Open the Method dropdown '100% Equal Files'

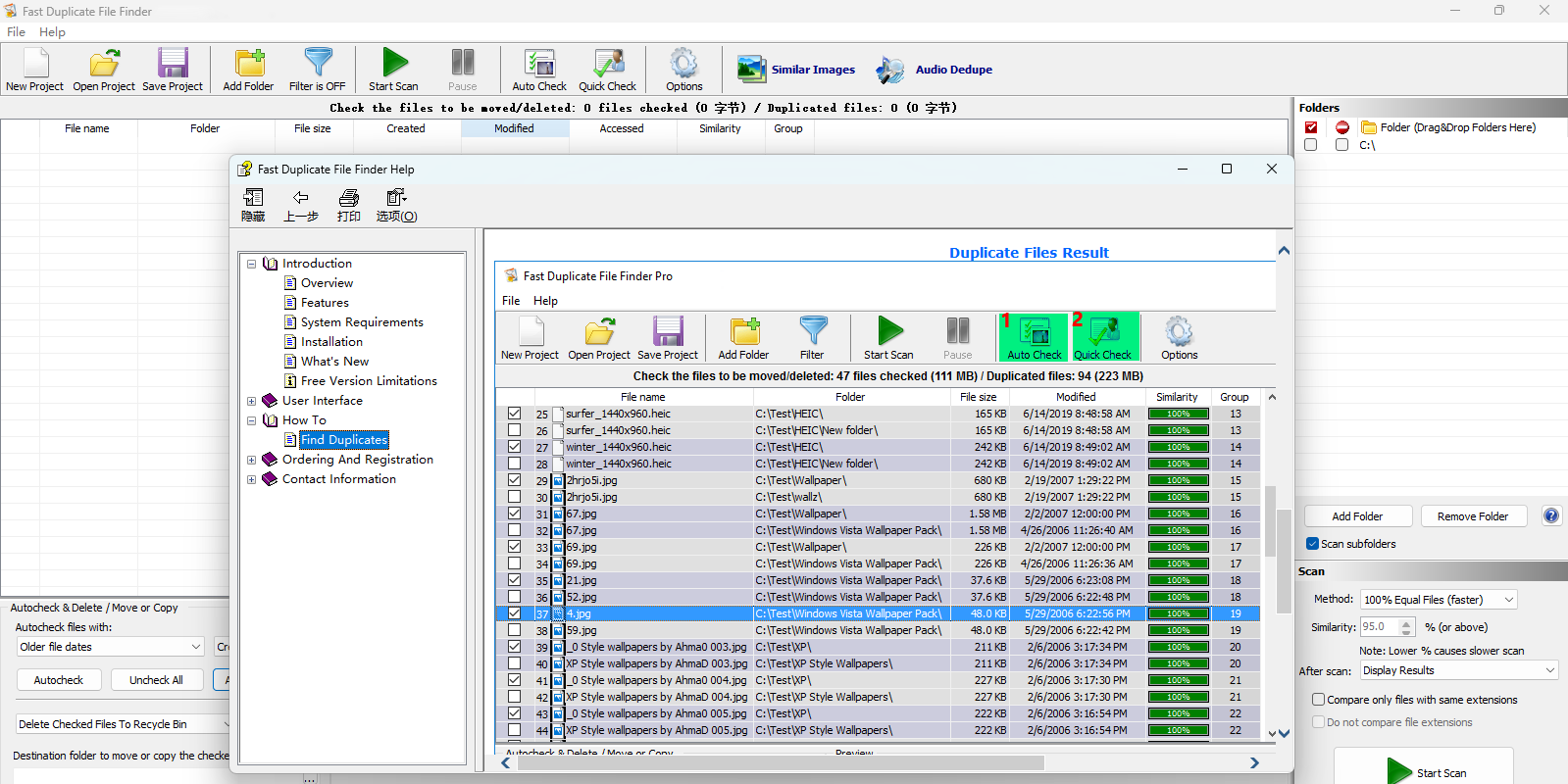coord(1439,600)
